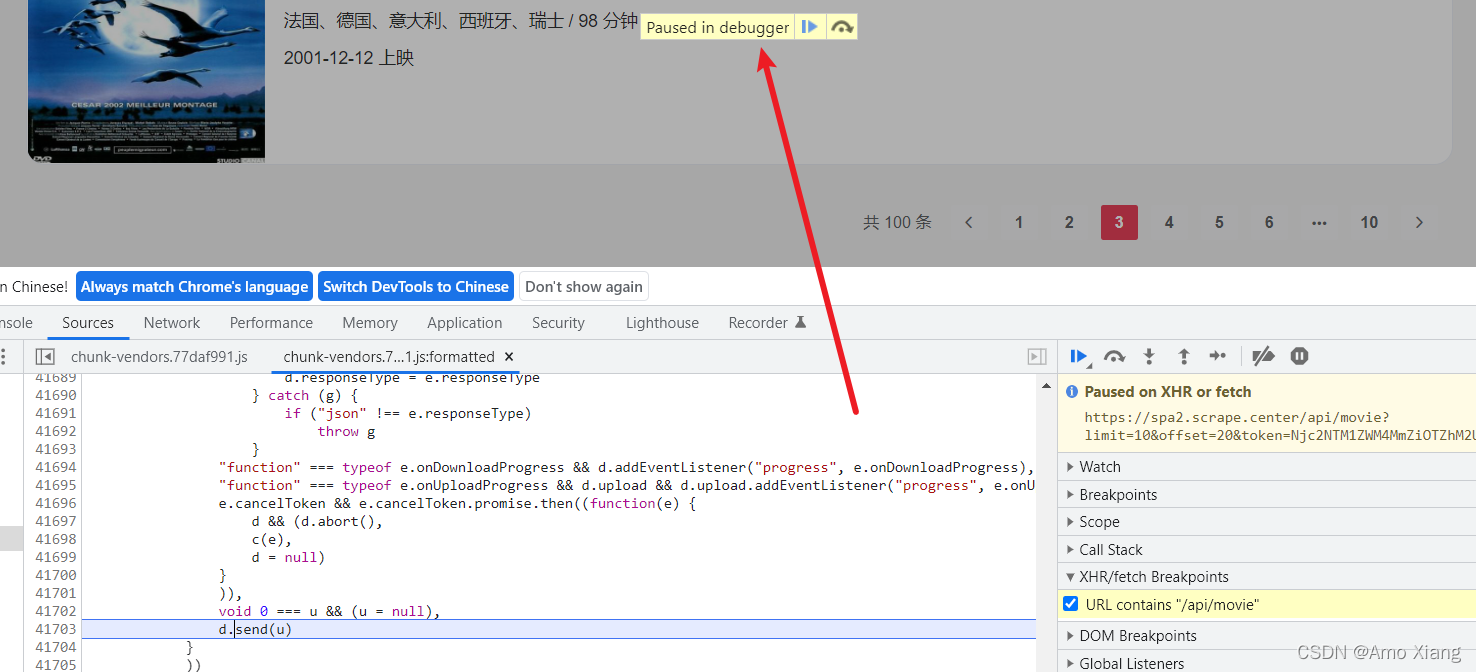Go to page 1
The height and width of the screenshot is (672, 1476).
tap(1019, 222)
